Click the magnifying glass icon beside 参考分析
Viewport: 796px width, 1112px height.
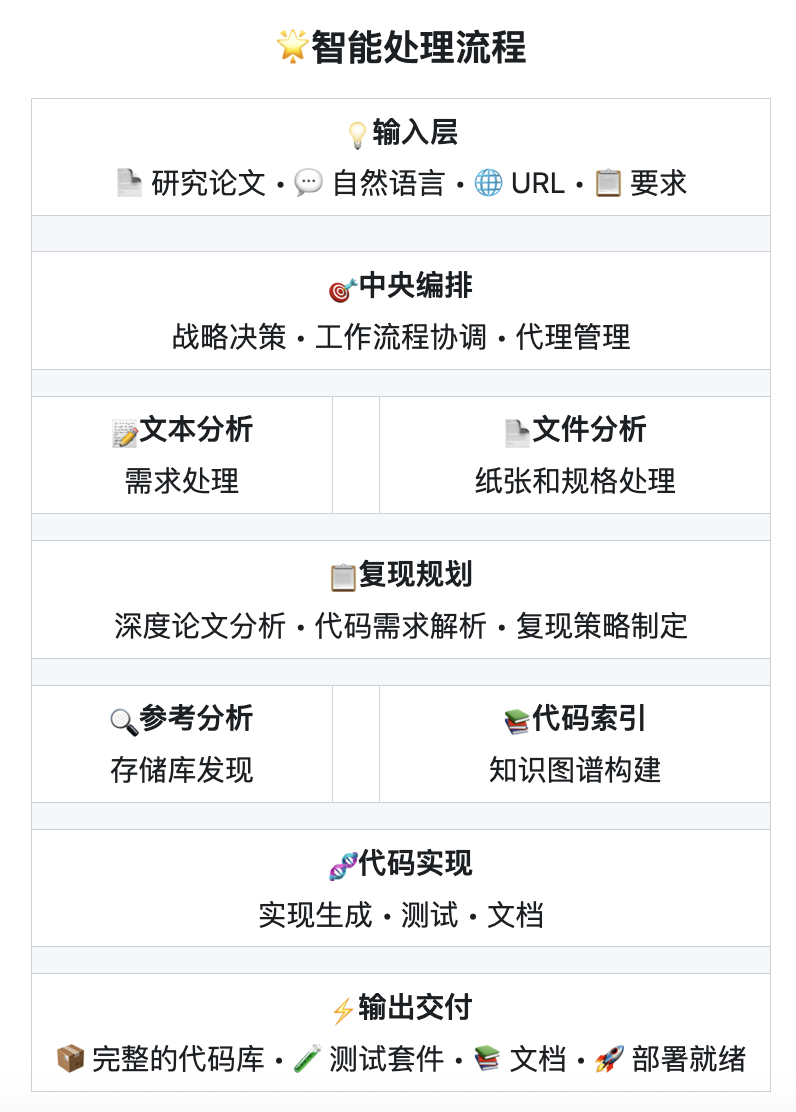click(x=124, y=721)
